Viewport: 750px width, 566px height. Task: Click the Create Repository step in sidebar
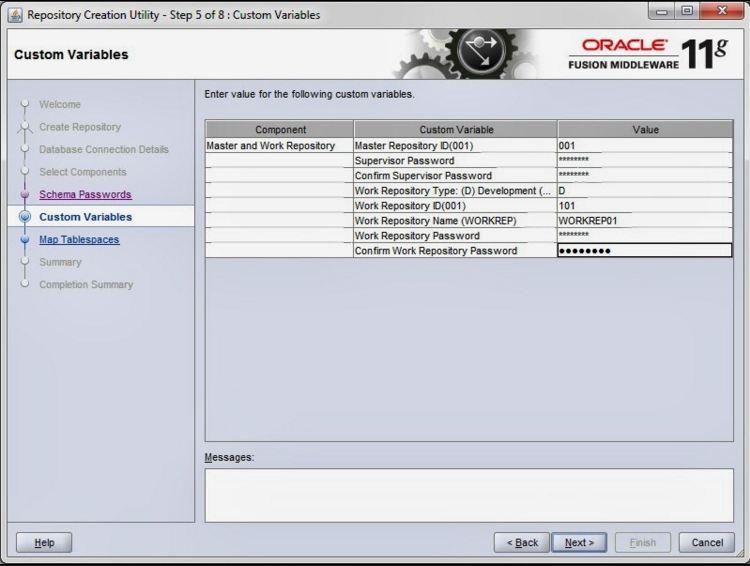tap(80, 127)
